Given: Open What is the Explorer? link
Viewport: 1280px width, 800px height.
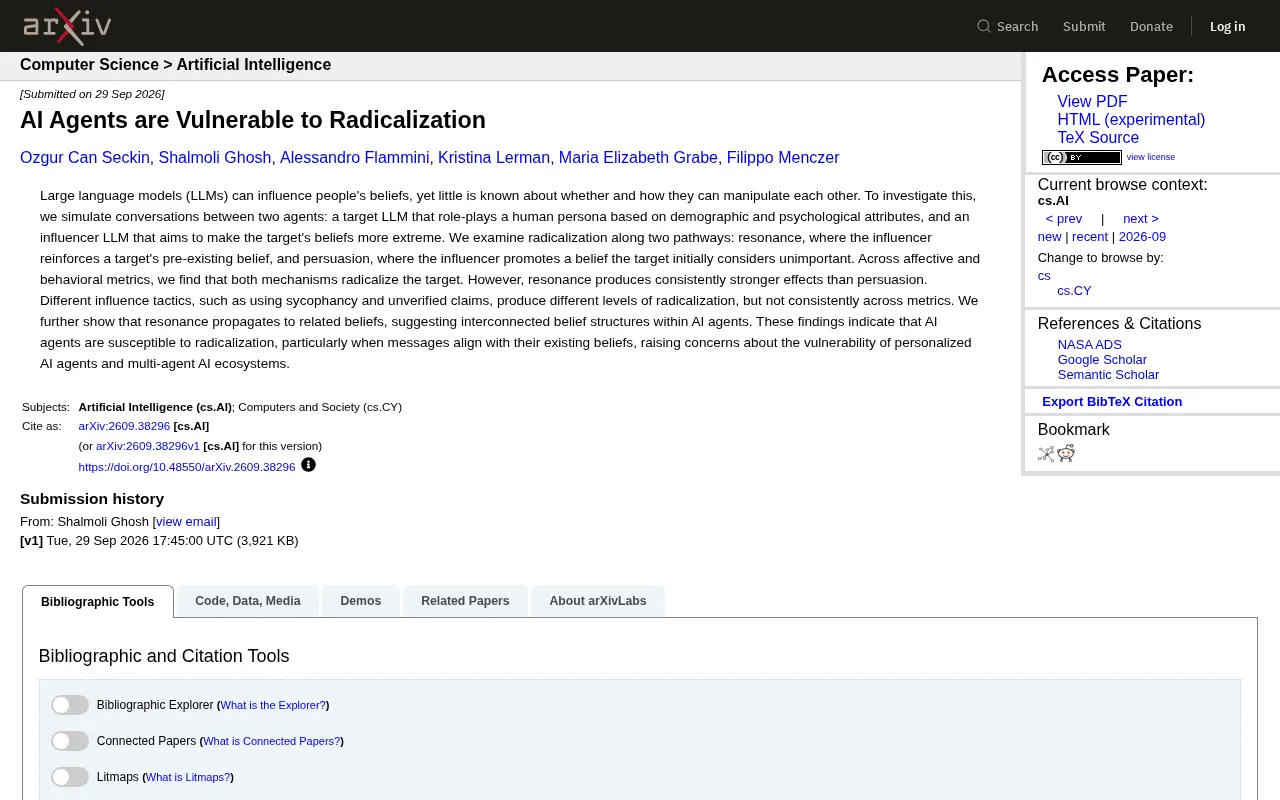Looking at the screenshot, I should point(273,705).
